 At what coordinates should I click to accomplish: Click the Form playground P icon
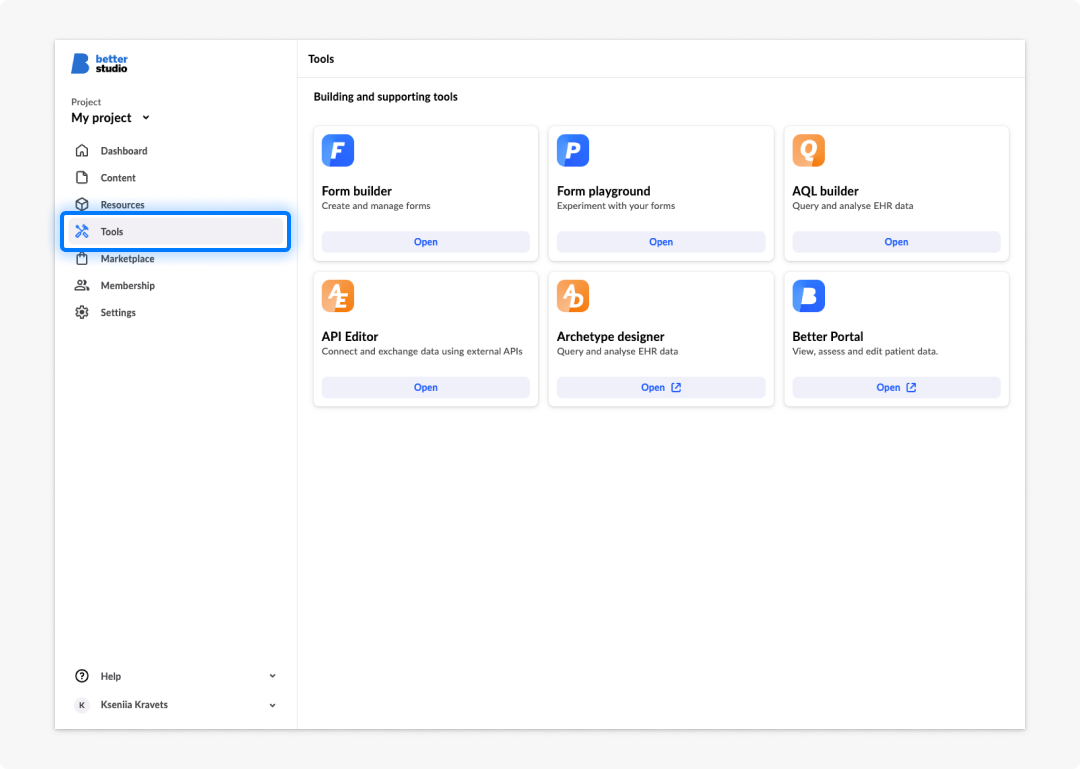[573, 150]
